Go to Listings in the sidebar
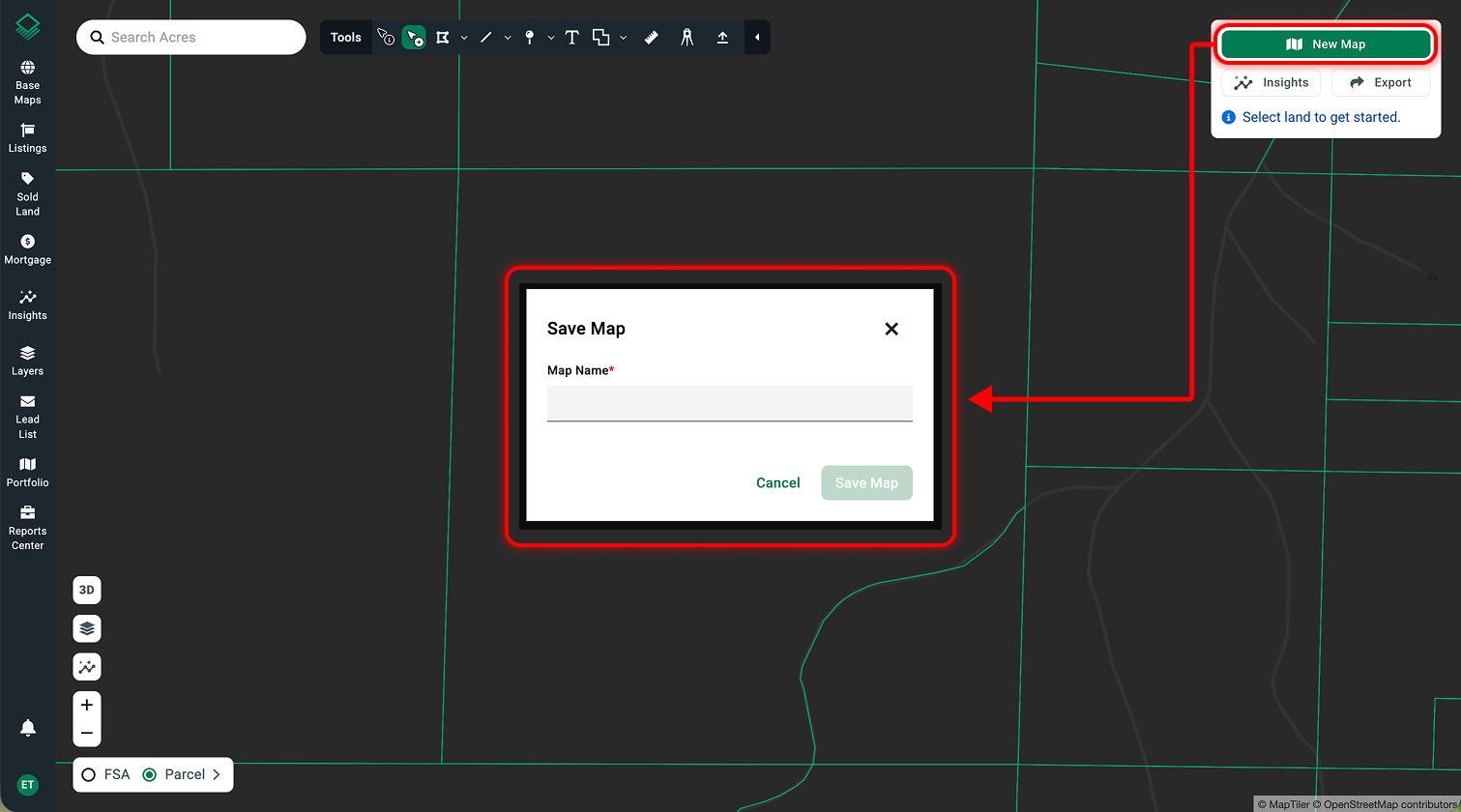1461x812 pixels. pyautogui.click(x=27, y=138)
